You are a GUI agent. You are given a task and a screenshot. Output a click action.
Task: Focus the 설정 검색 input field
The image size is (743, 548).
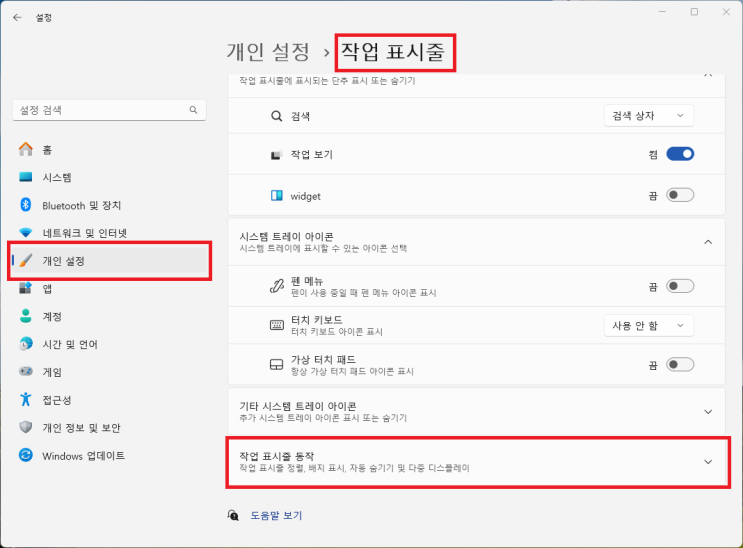tap(109, 110)
